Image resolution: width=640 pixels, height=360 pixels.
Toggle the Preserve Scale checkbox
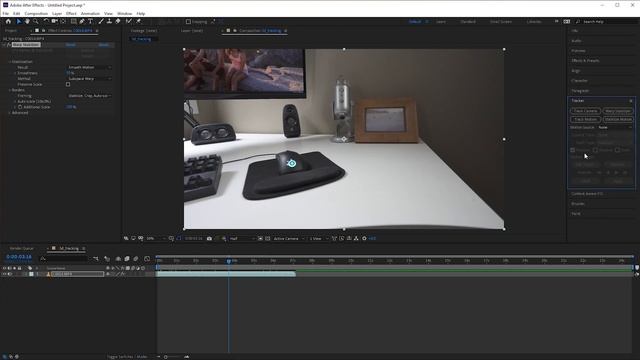pos(68,84)
